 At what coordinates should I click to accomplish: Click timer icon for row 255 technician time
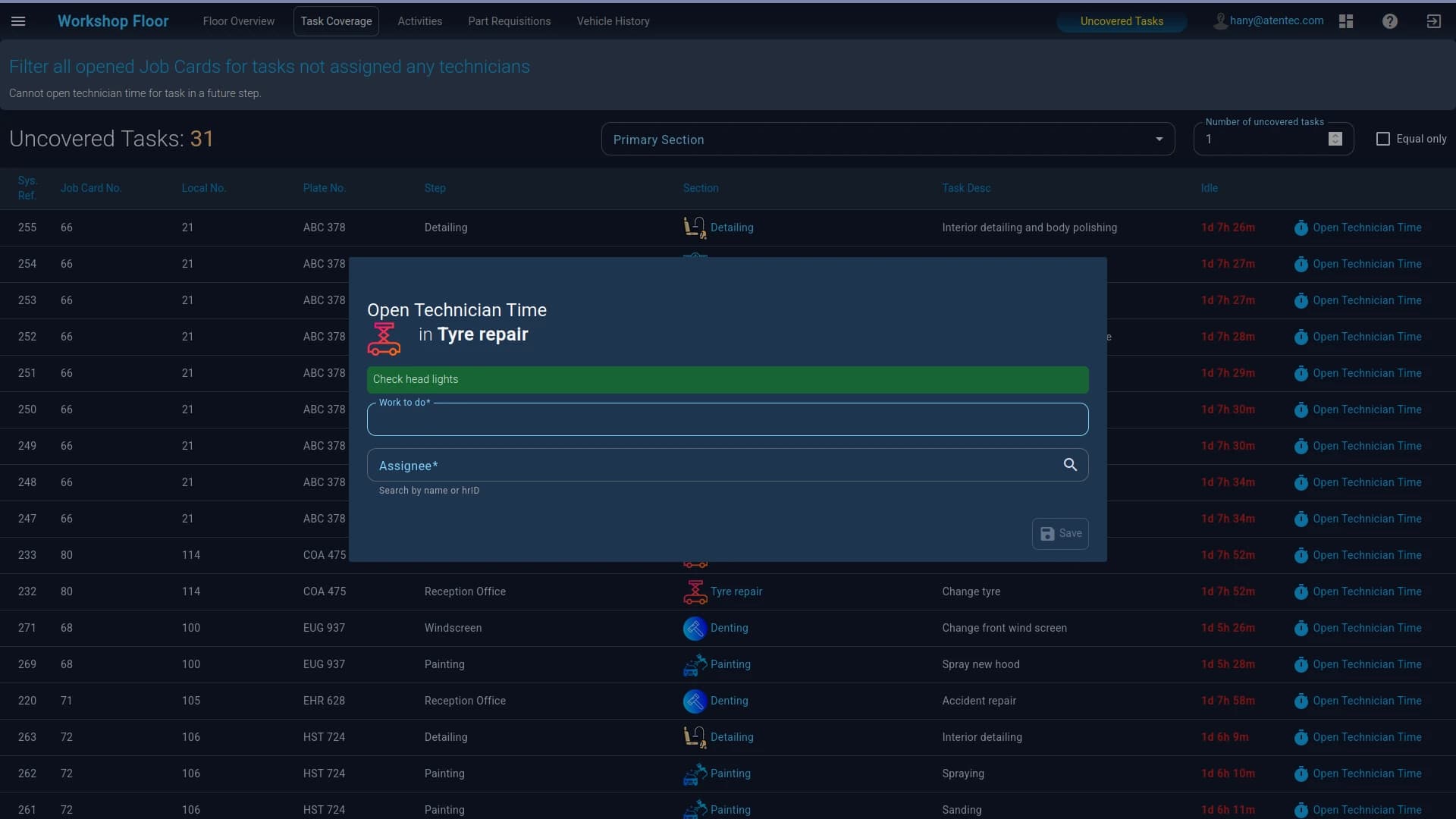click(1301, 227)
